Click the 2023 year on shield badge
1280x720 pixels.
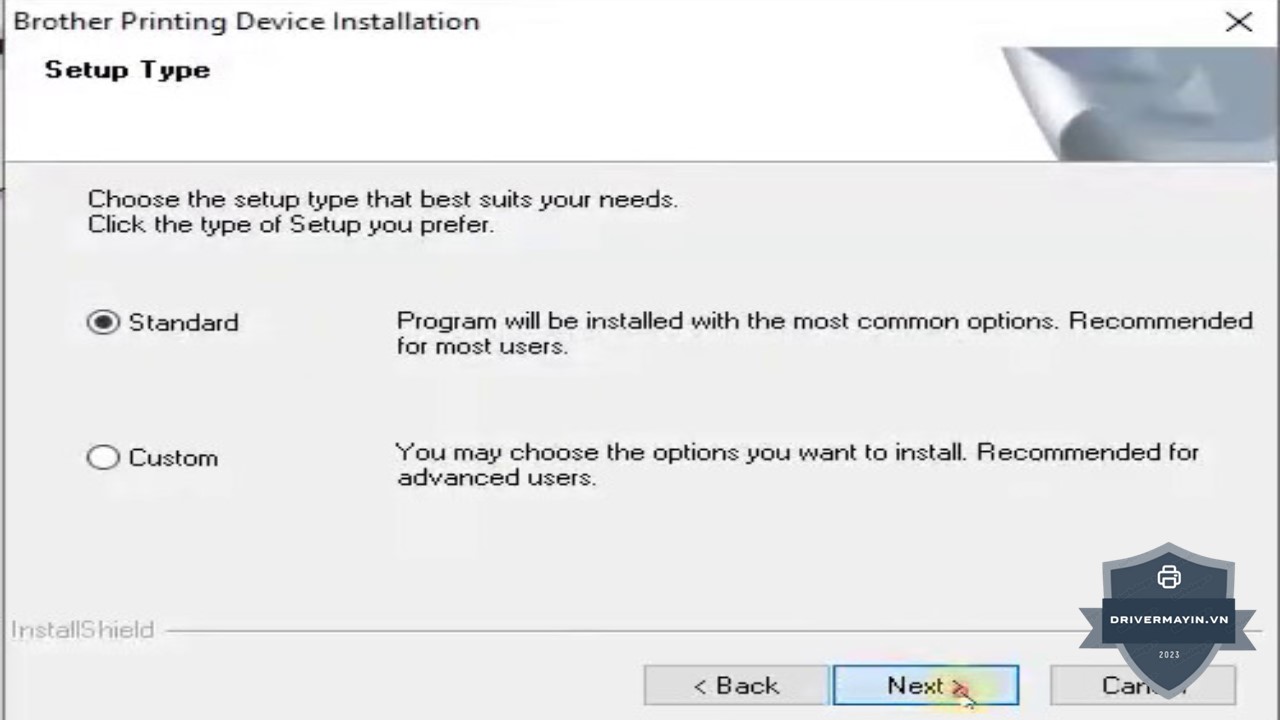(1168, 655)
